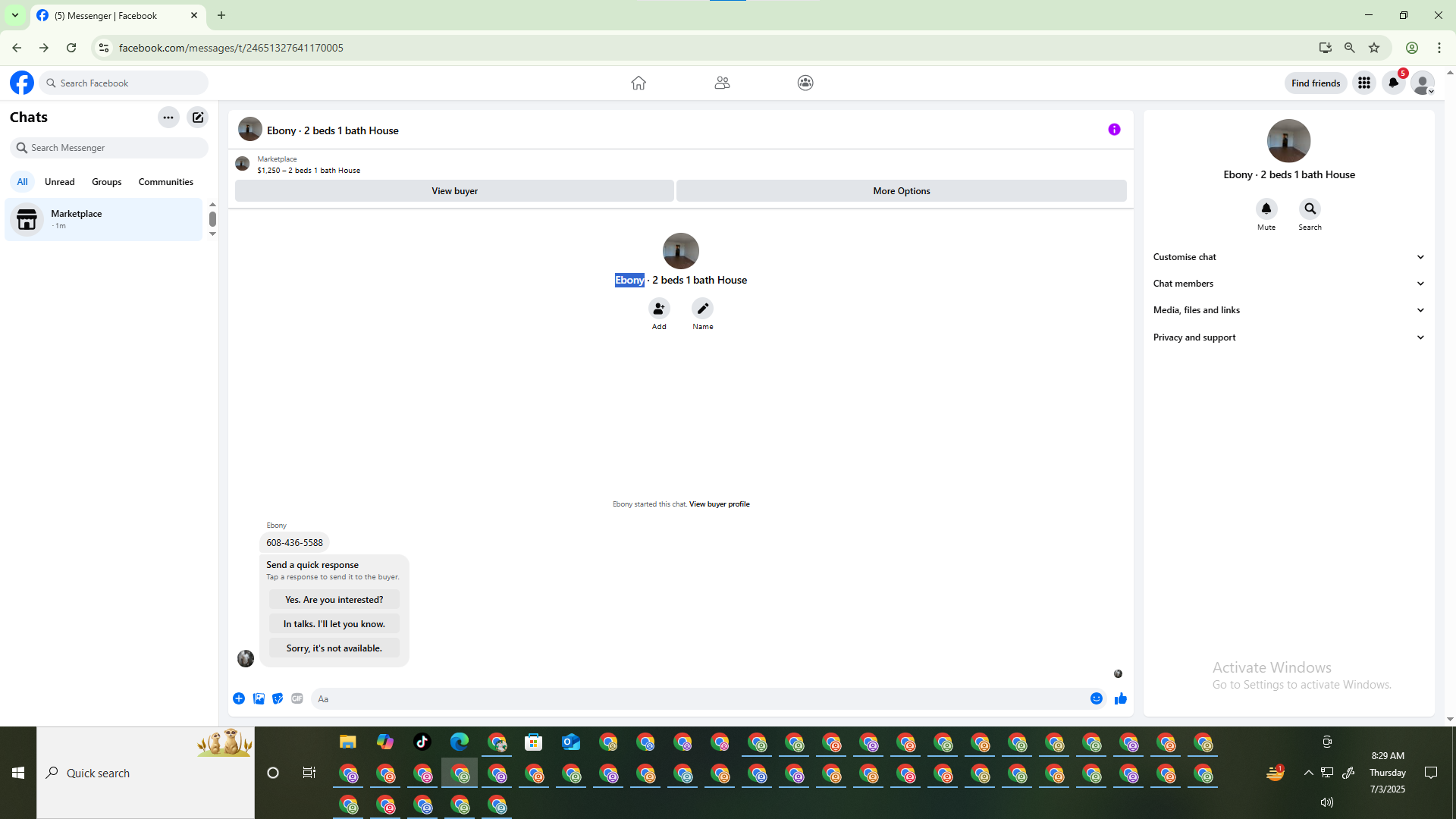The image size is (1456, 819).
Task: Switch to the Communities tab
Action: click(165, 182)
